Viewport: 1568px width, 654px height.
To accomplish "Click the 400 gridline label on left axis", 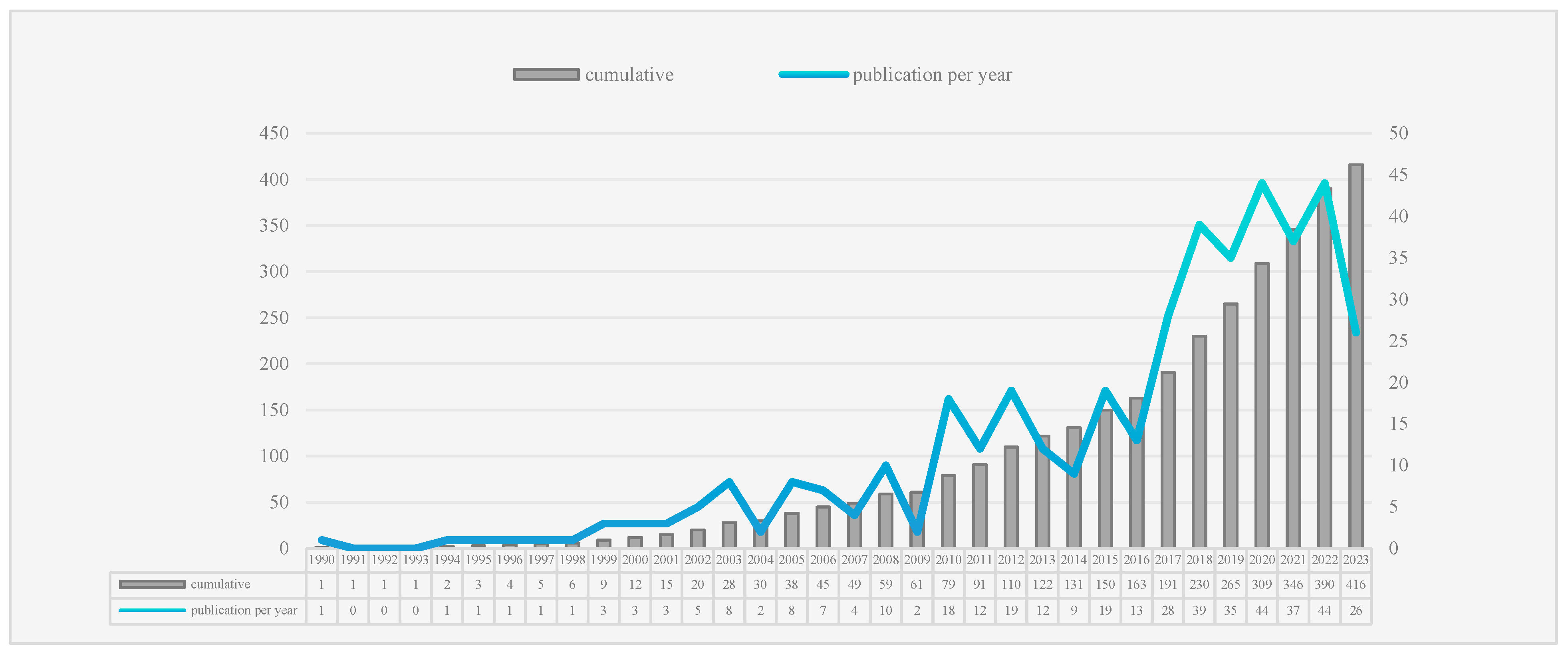I will tap(274, 180).
